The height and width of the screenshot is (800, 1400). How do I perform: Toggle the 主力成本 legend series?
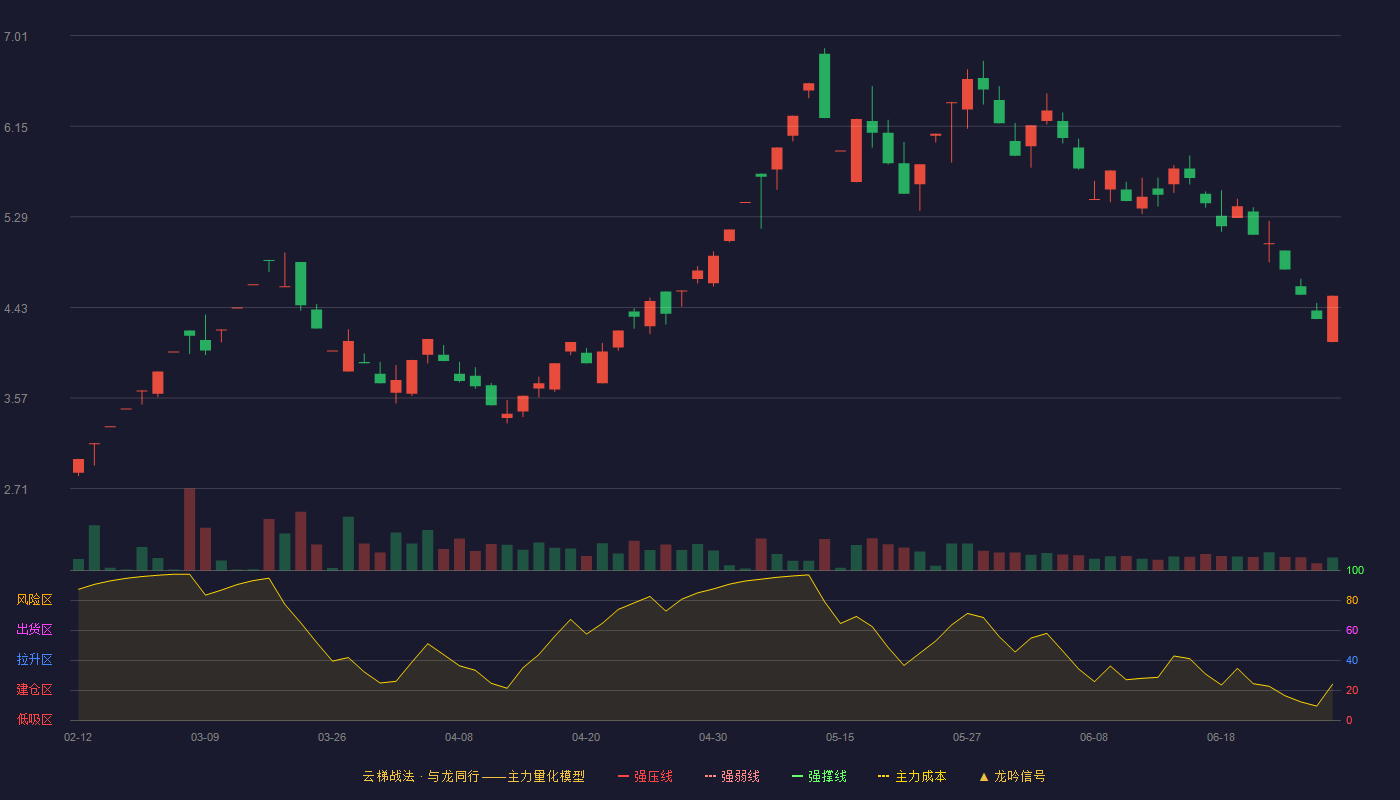tap(912, 776)
